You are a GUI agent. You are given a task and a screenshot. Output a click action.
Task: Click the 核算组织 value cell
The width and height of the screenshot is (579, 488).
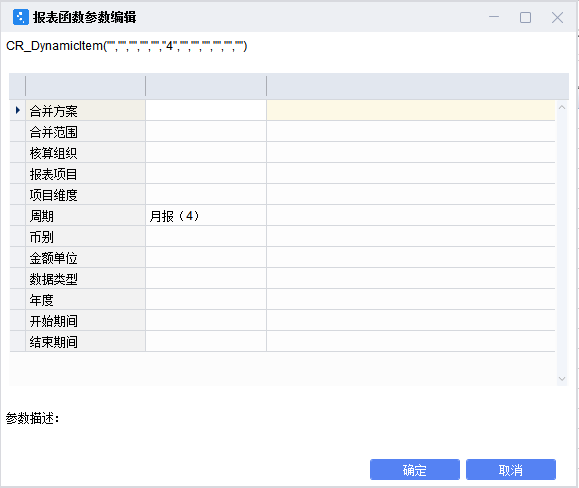click(x=206, y=152)
